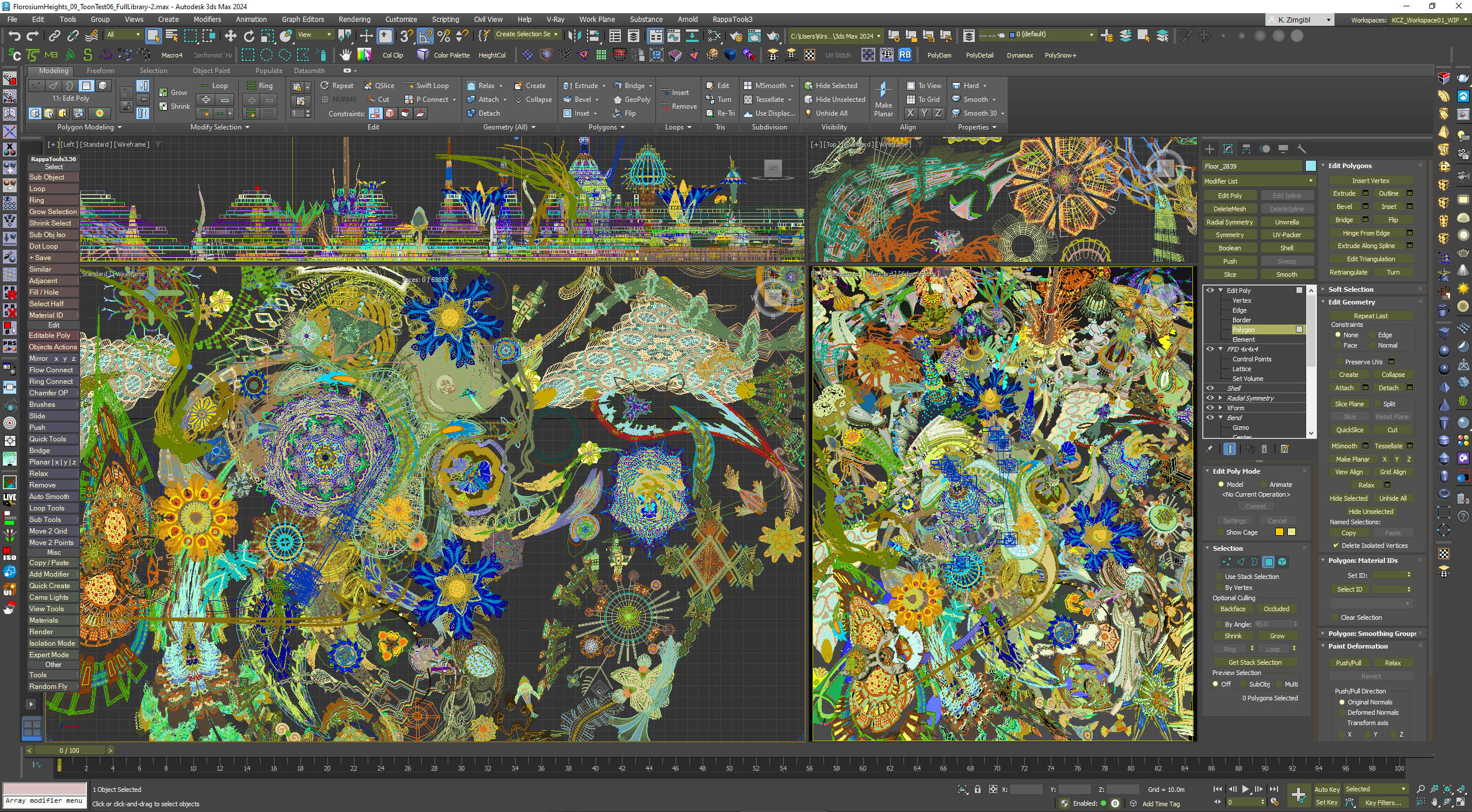Image resolution: width=1472 pixels, height=812 pixels.
Task: Click the Insert Vertex button
Action: point(1371,181)
